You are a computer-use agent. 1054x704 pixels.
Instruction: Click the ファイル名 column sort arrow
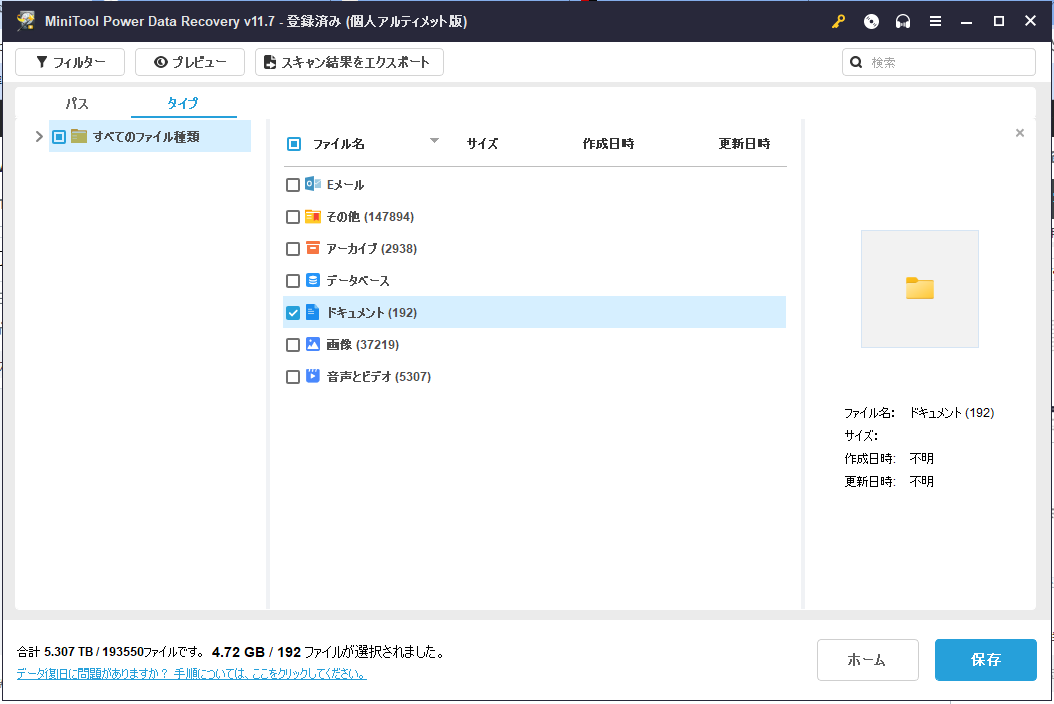[x=434, y=141]
